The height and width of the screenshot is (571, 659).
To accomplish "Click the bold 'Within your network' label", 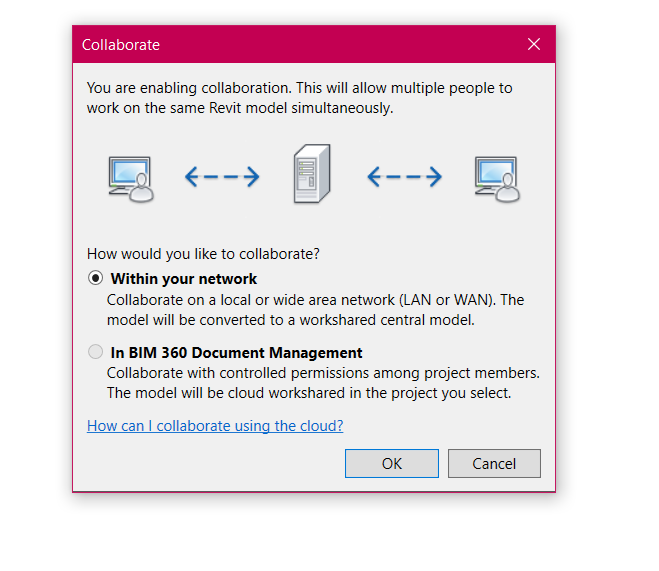I will pyautogui.click(x=184, y=279).
